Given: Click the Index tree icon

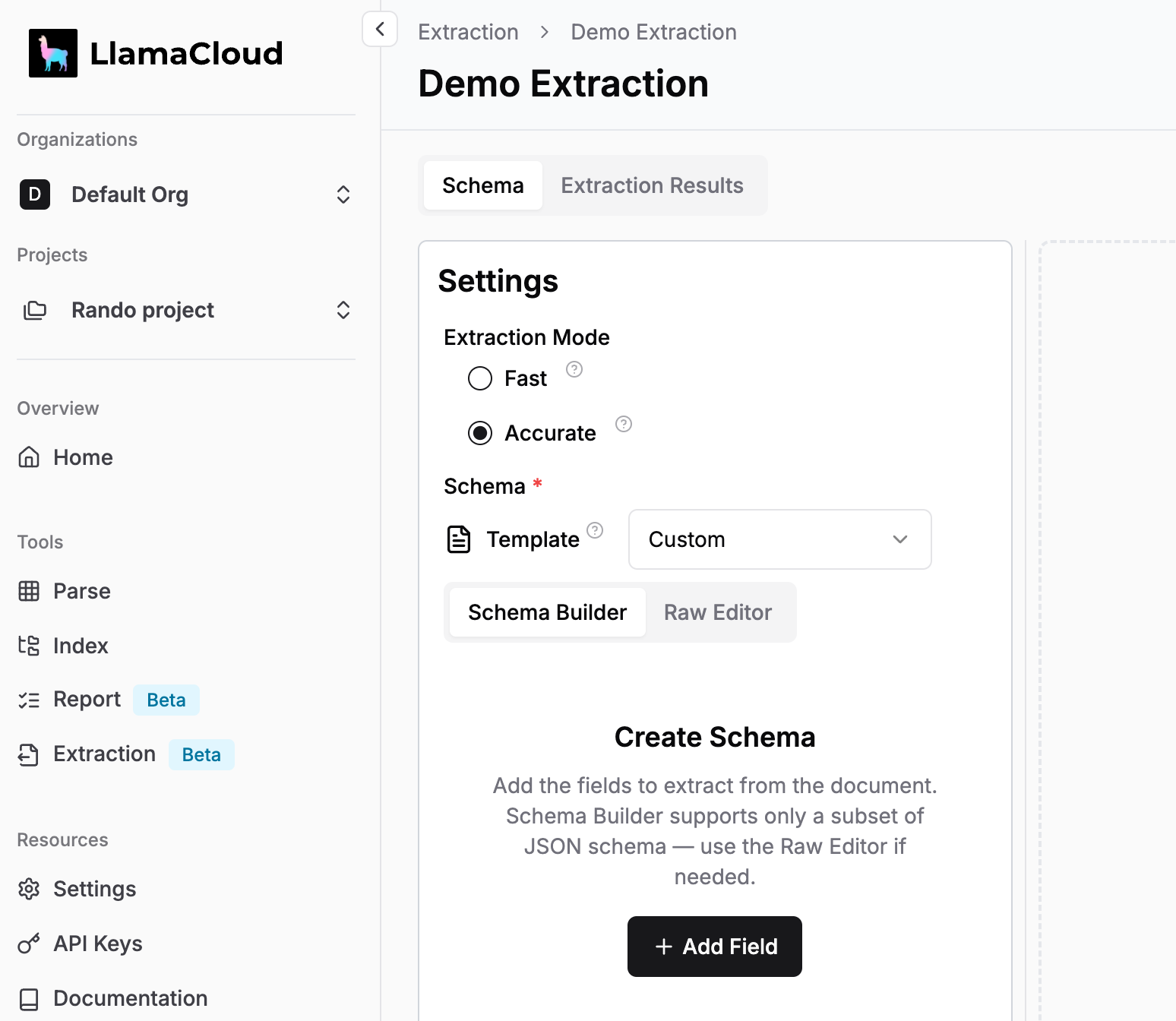Looking at the screenshot, I should tap(29, 646).
